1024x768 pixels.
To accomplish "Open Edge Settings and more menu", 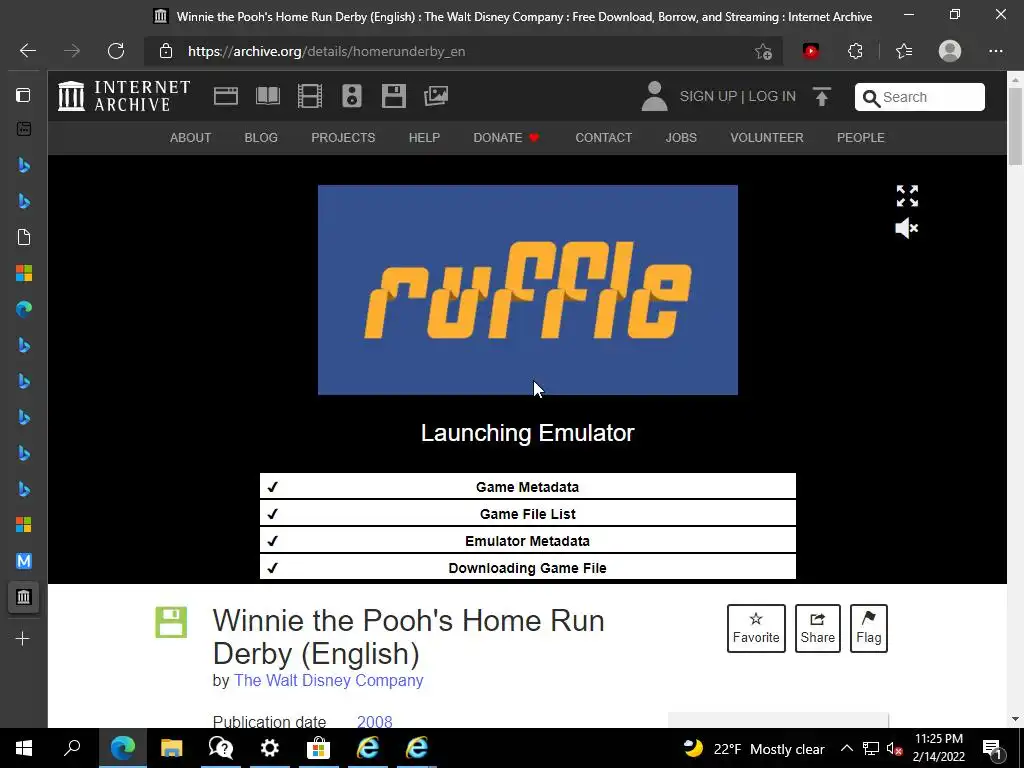I will click(x=995, y=51).
